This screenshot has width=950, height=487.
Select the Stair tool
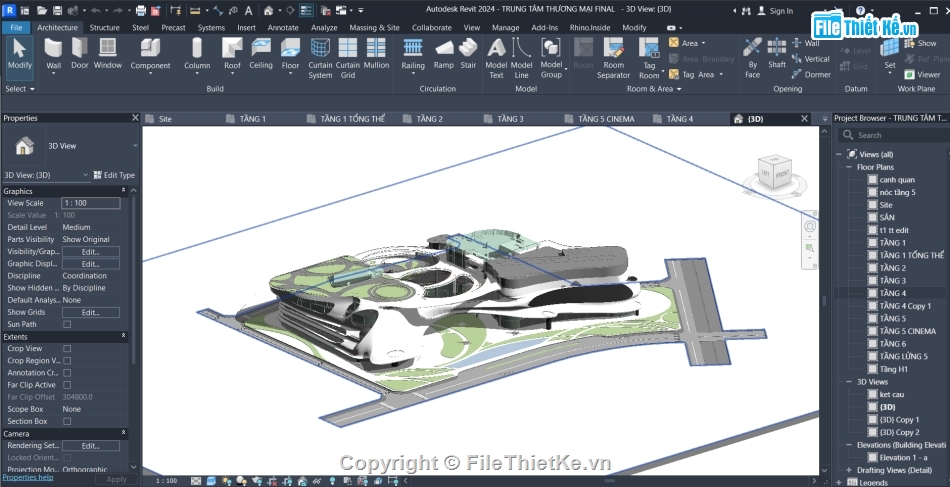tap(468, 53)
